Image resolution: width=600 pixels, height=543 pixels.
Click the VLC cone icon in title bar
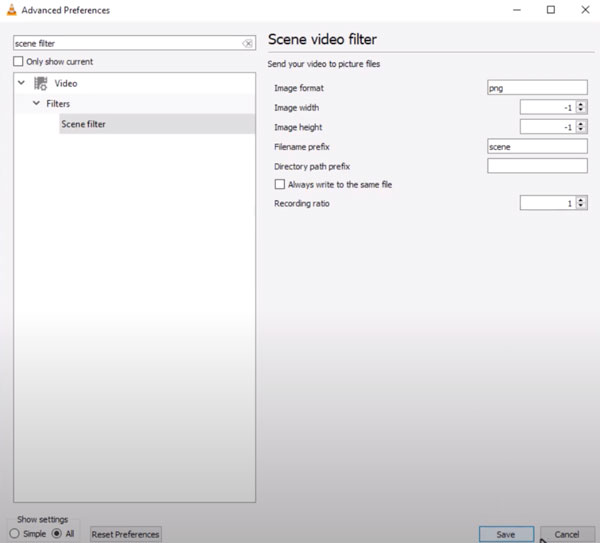(11, 10)
